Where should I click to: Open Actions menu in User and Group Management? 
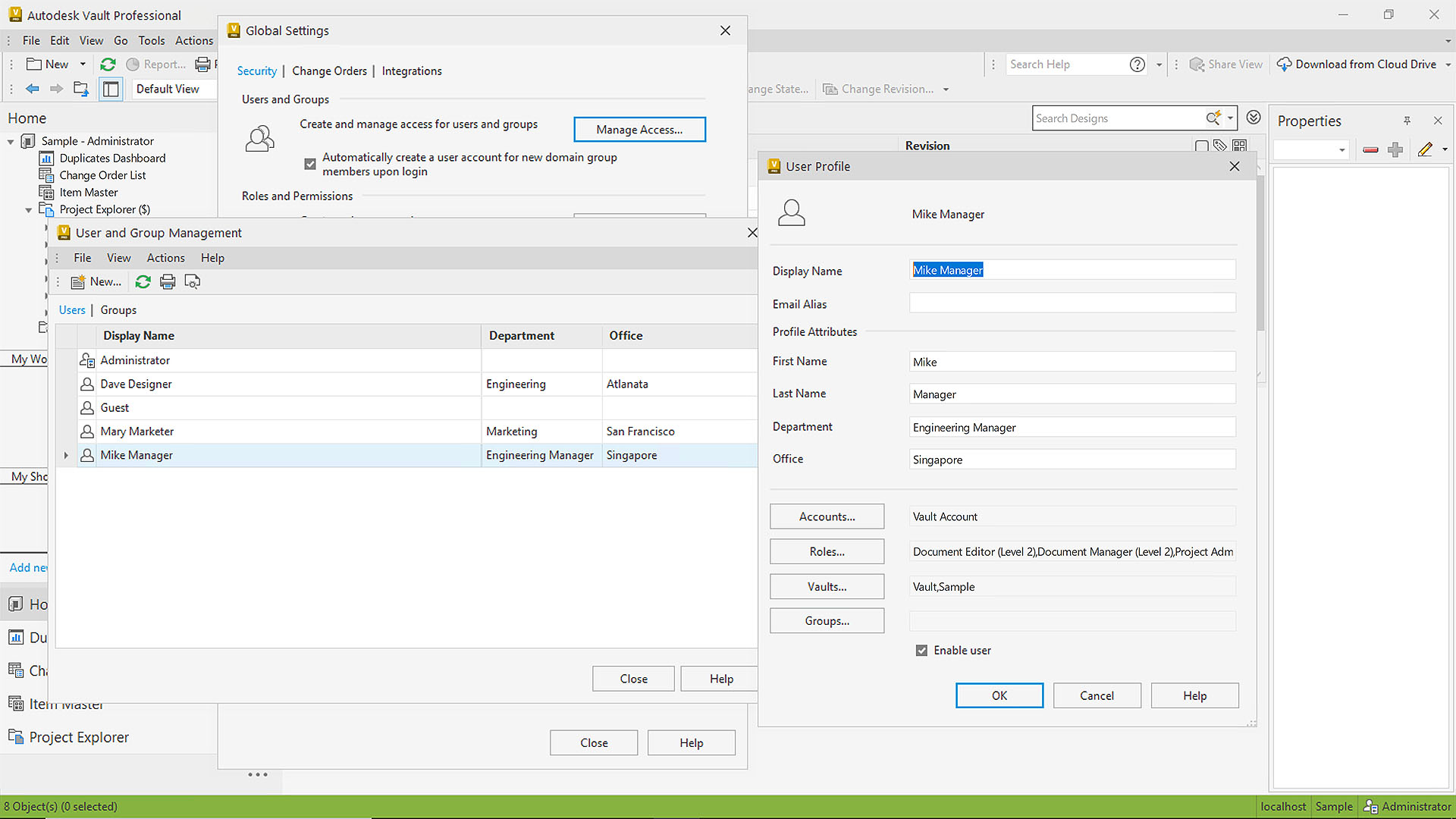point(165,258)
